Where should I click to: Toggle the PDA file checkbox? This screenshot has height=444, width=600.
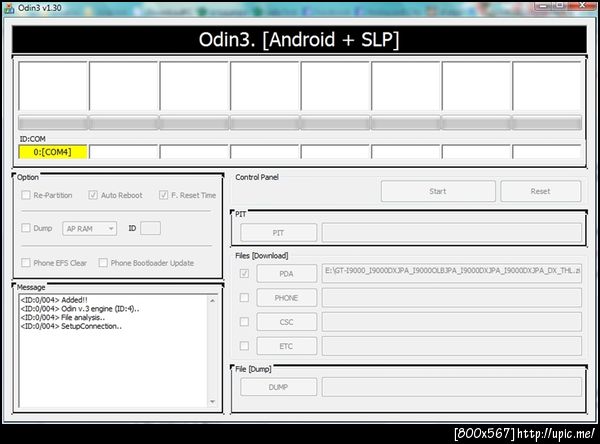pyautogui.click(x=244, y=273)
